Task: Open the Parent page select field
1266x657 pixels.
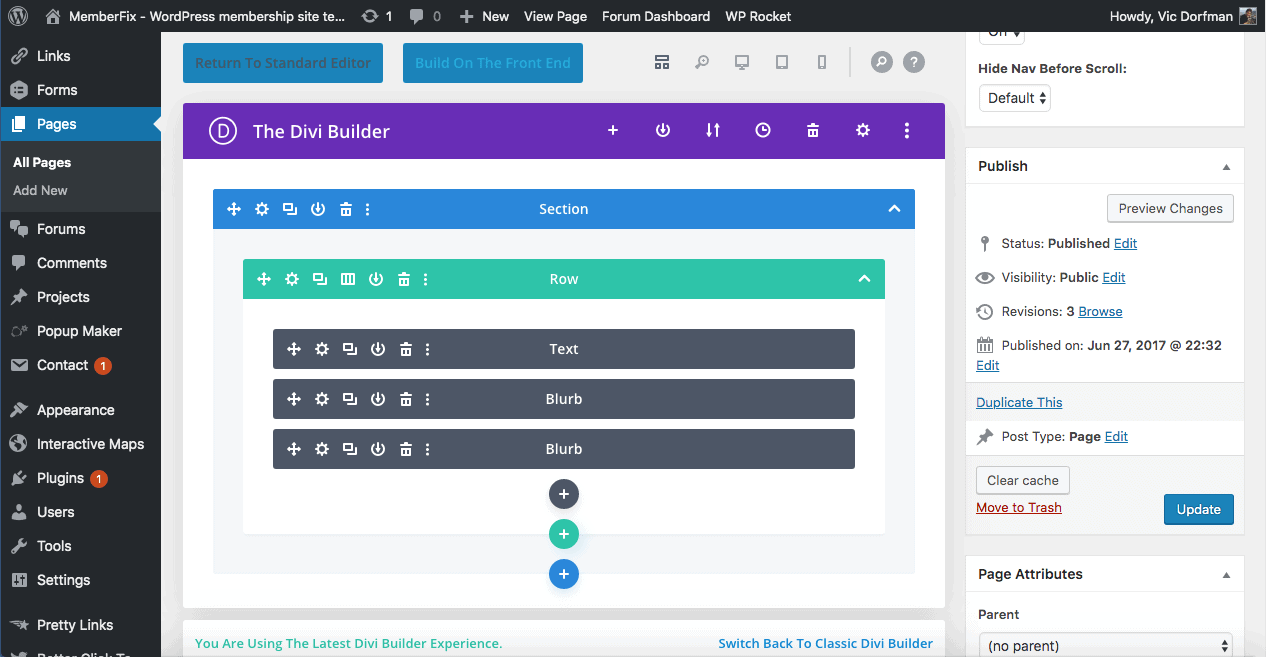Action: [1104, 646]
